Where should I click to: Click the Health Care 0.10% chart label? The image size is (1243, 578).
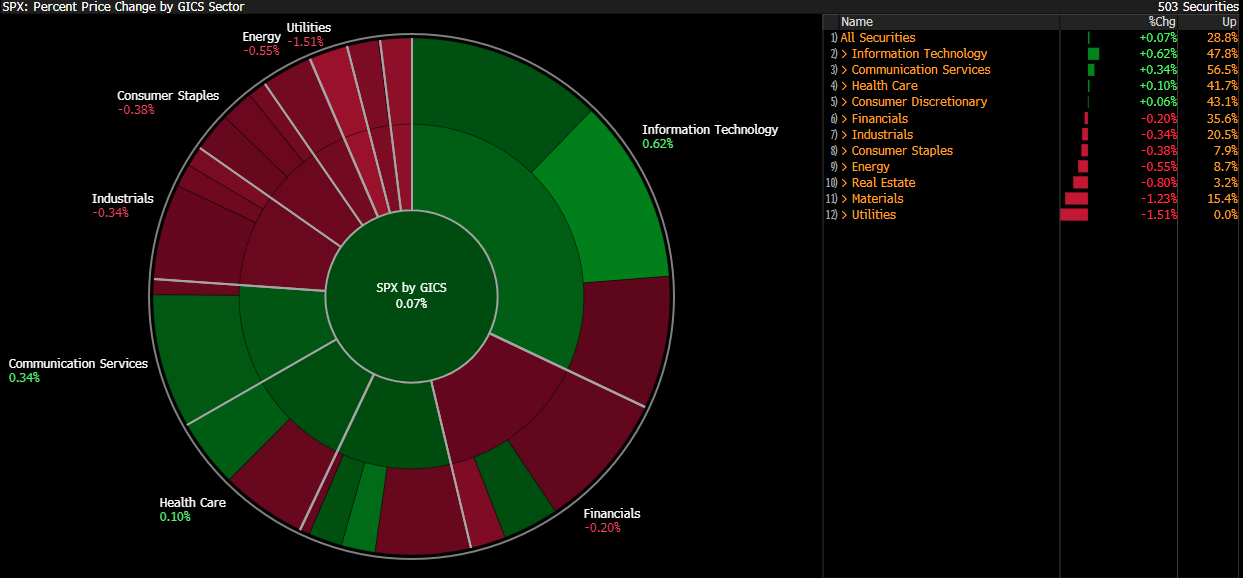pyautogui.click(x=192, y=509)
